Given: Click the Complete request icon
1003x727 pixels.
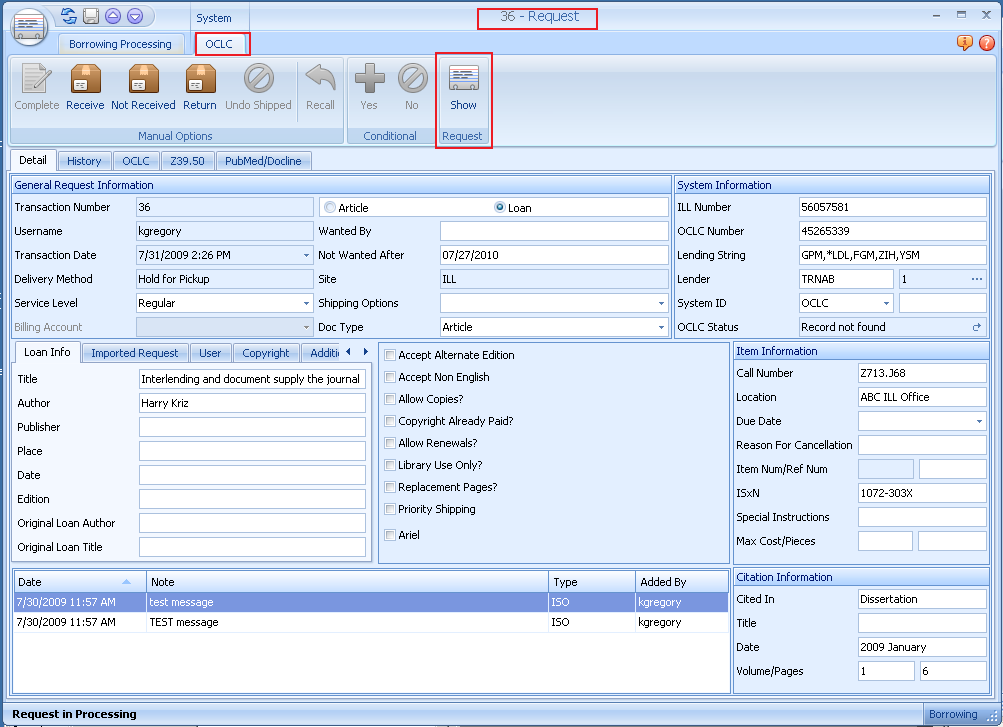Looking at the screenshot, I should click(37, 81).
